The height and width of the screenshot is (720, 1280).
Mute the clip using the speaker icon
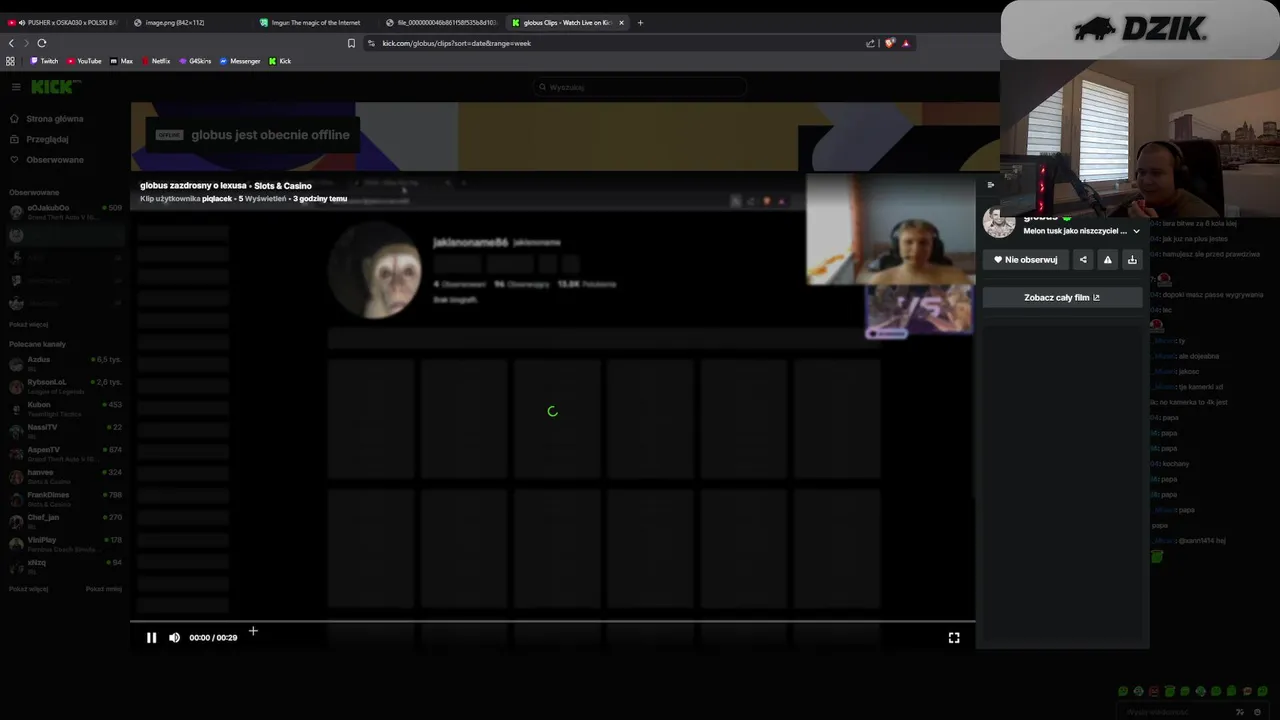(174, 637)
